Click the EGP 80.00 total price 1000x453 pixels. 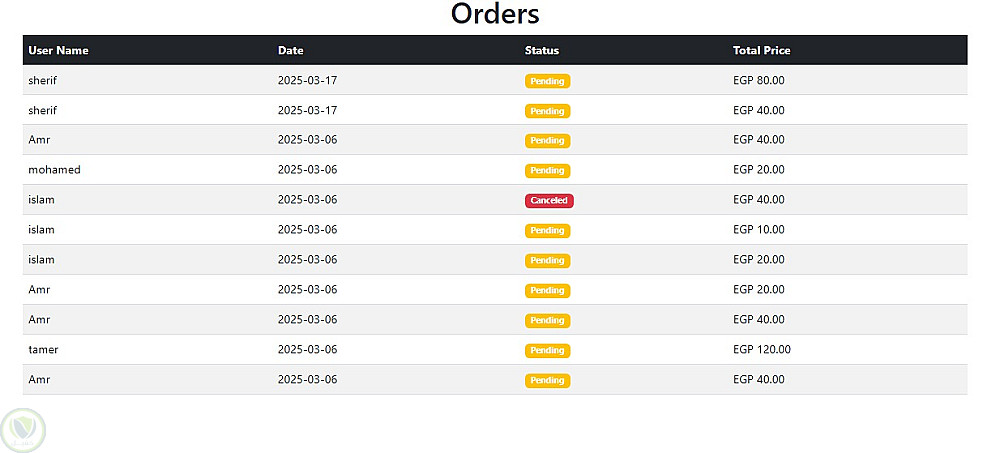758,80
